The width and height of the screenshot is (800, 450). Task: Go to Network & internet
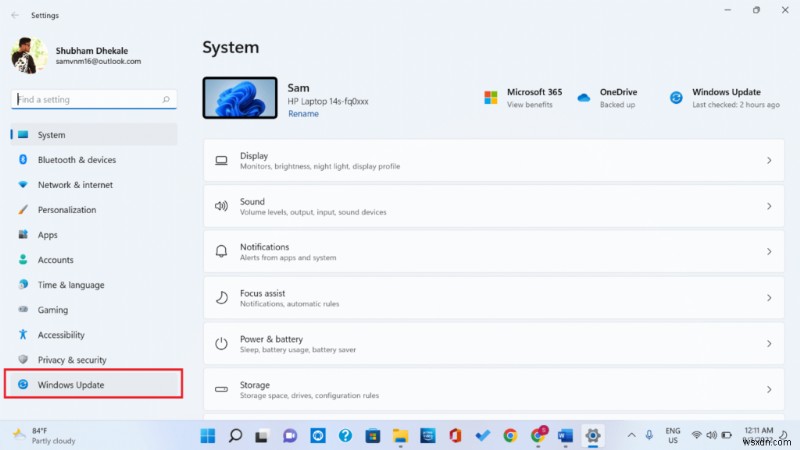click(94, 185)
